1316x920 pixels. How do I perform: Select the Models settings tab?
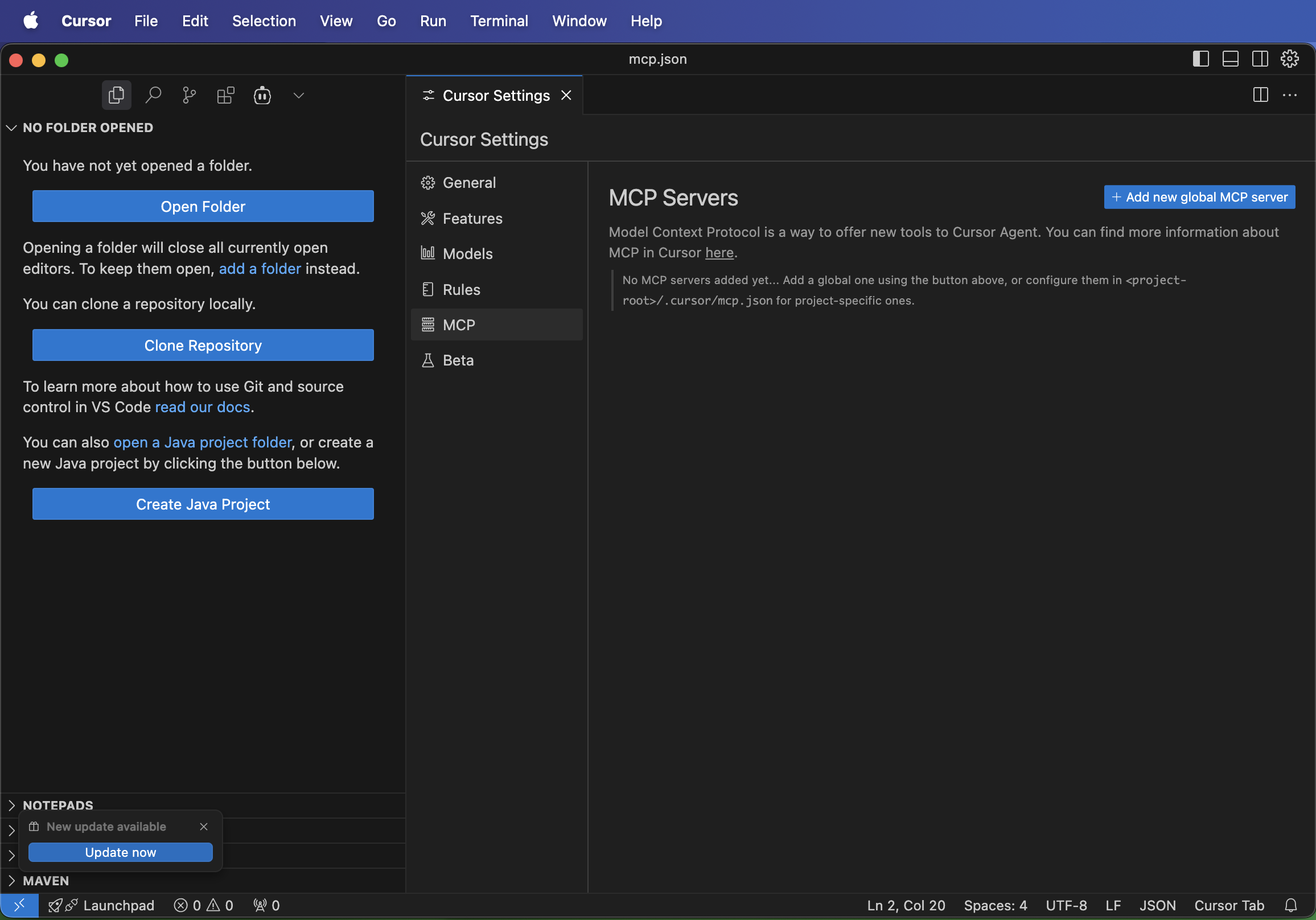point(467,254)
